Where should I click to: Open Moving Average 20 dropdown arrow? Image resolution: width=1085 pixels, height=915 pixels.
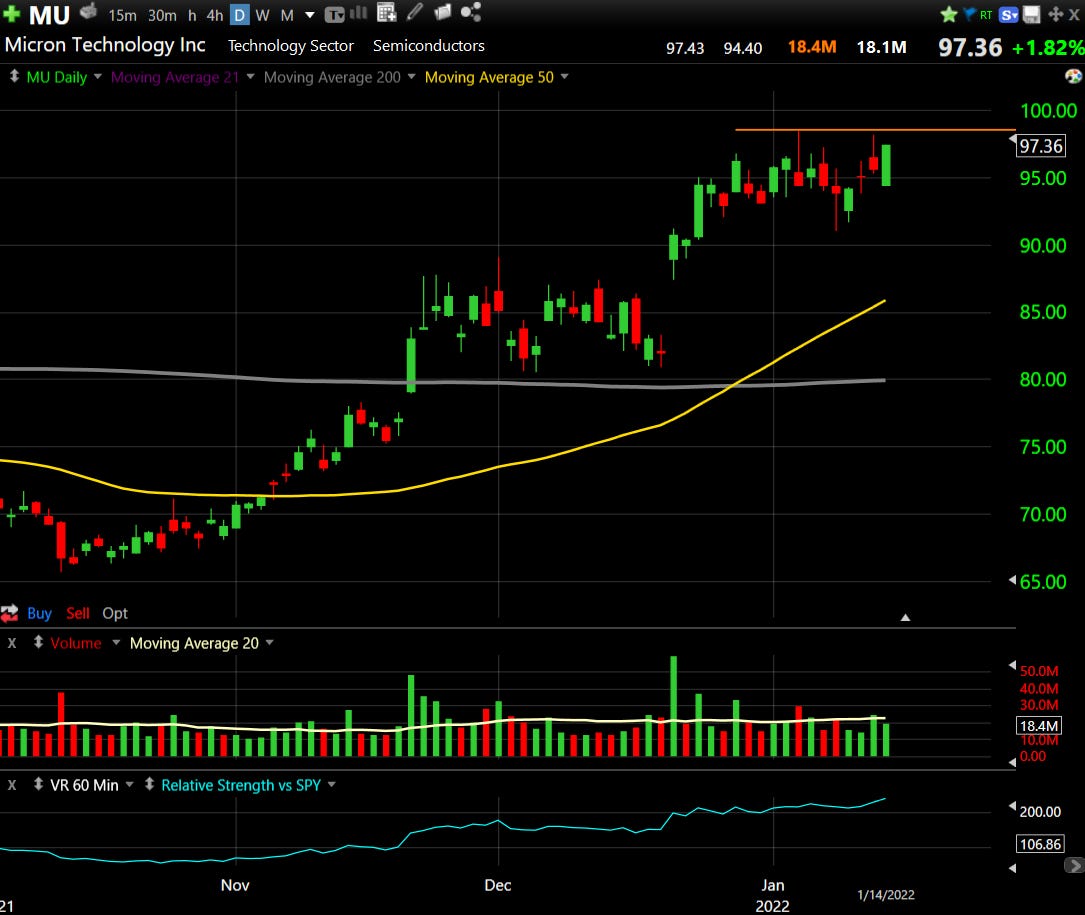pos(270,642)
